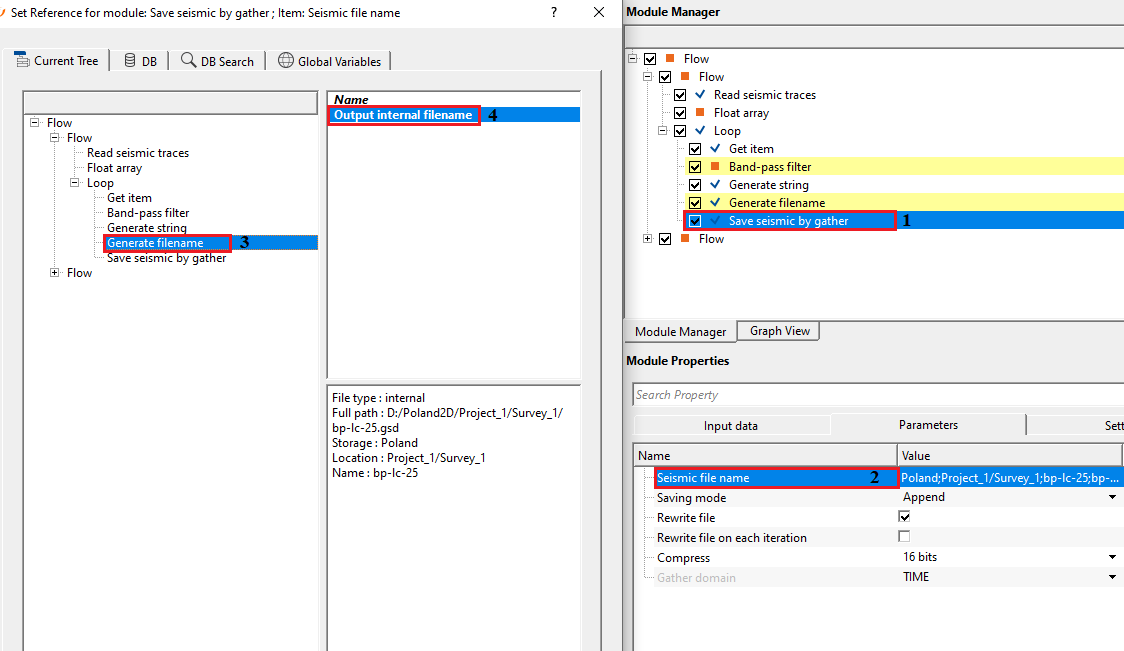Click the globe icon on Global Variables tab

(x=286, y=61)
